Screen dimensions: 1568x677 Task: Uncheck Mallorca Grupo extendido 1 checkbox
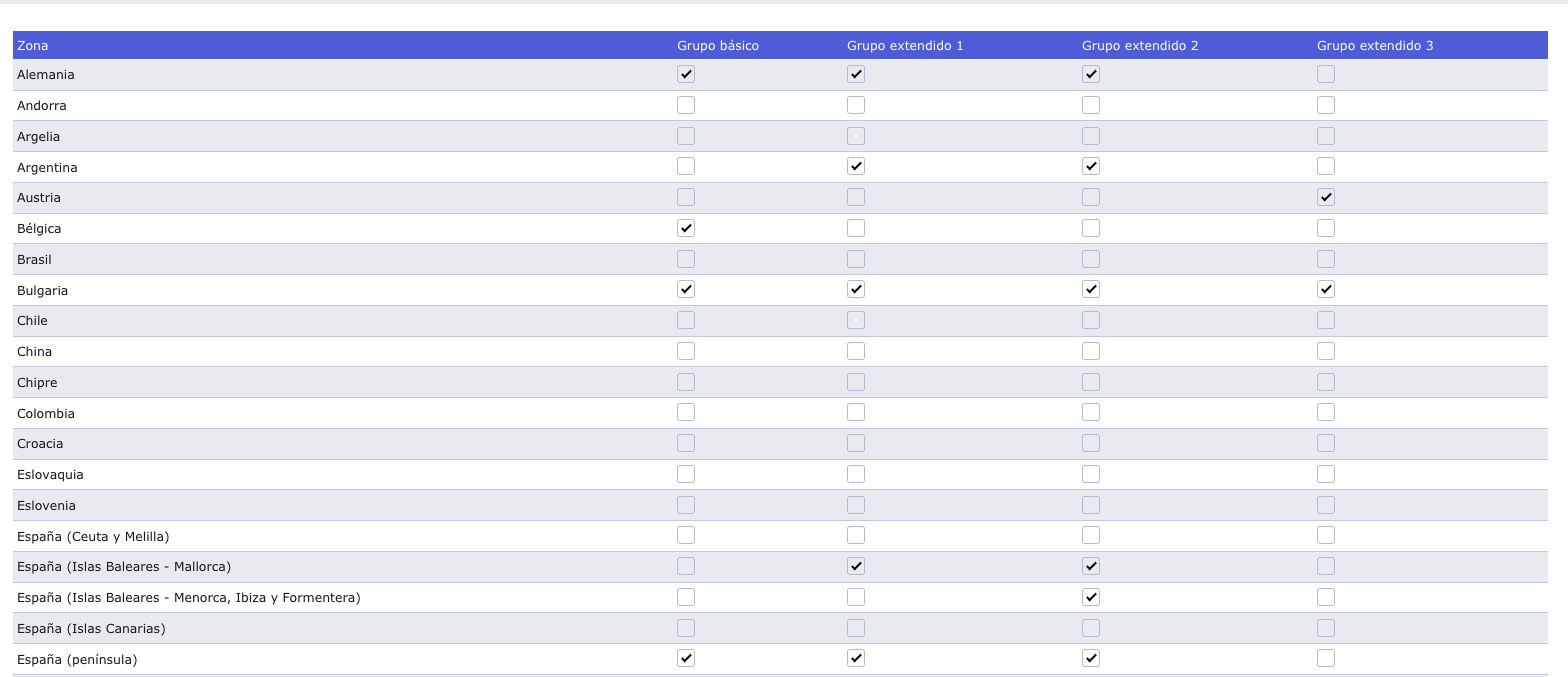pos(856,566)
